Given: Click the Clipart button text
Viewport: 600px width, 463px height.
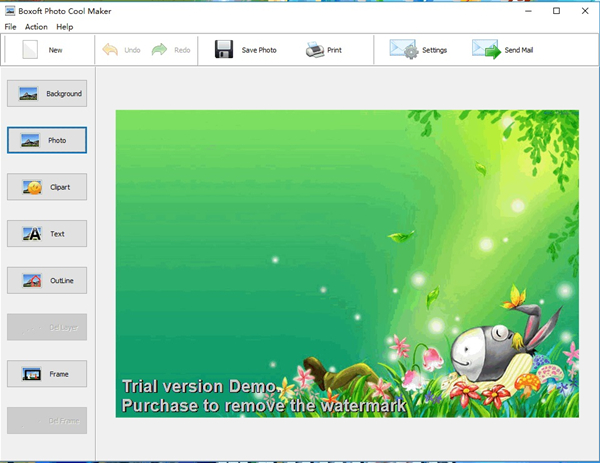Looking at the screenshot, I should click(x=60, y=187).
